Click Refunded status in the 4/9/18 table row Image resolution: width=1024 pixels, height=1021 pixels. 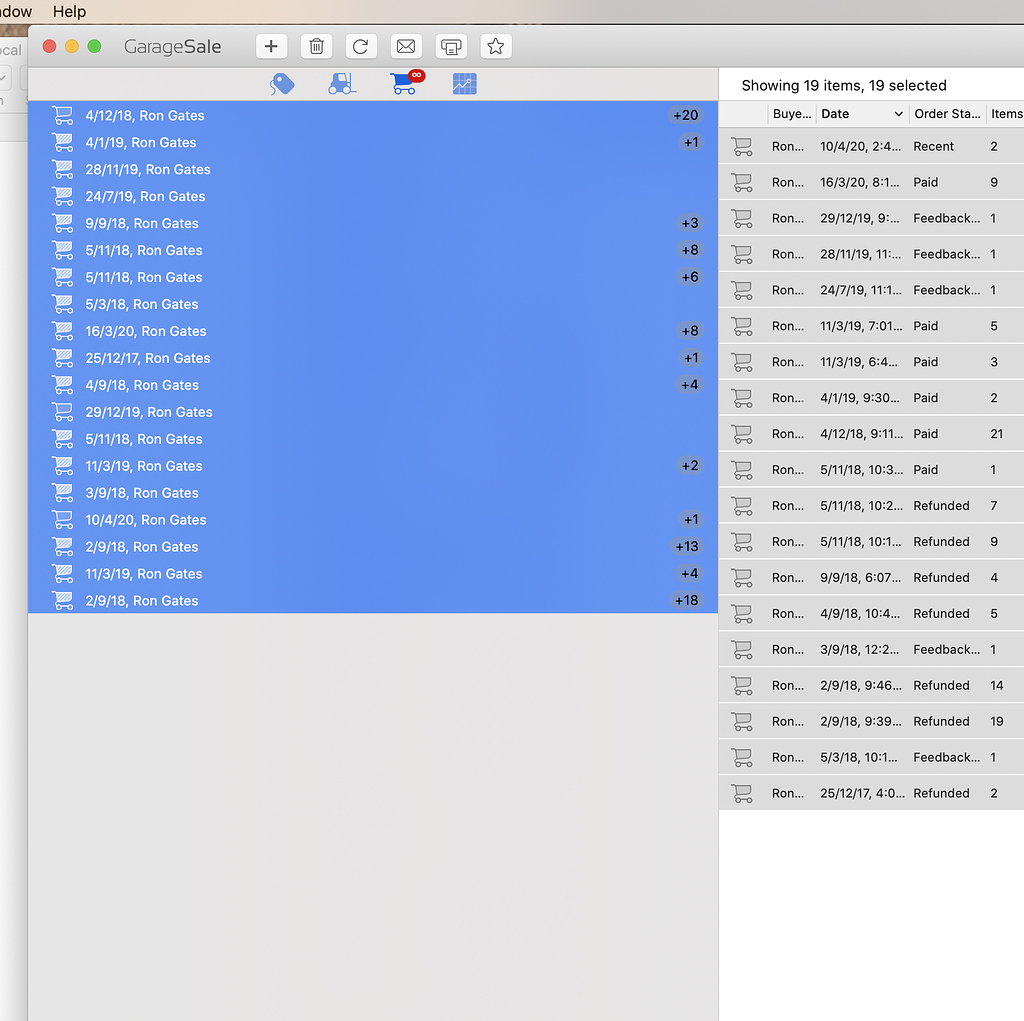(x=941, y=613)
